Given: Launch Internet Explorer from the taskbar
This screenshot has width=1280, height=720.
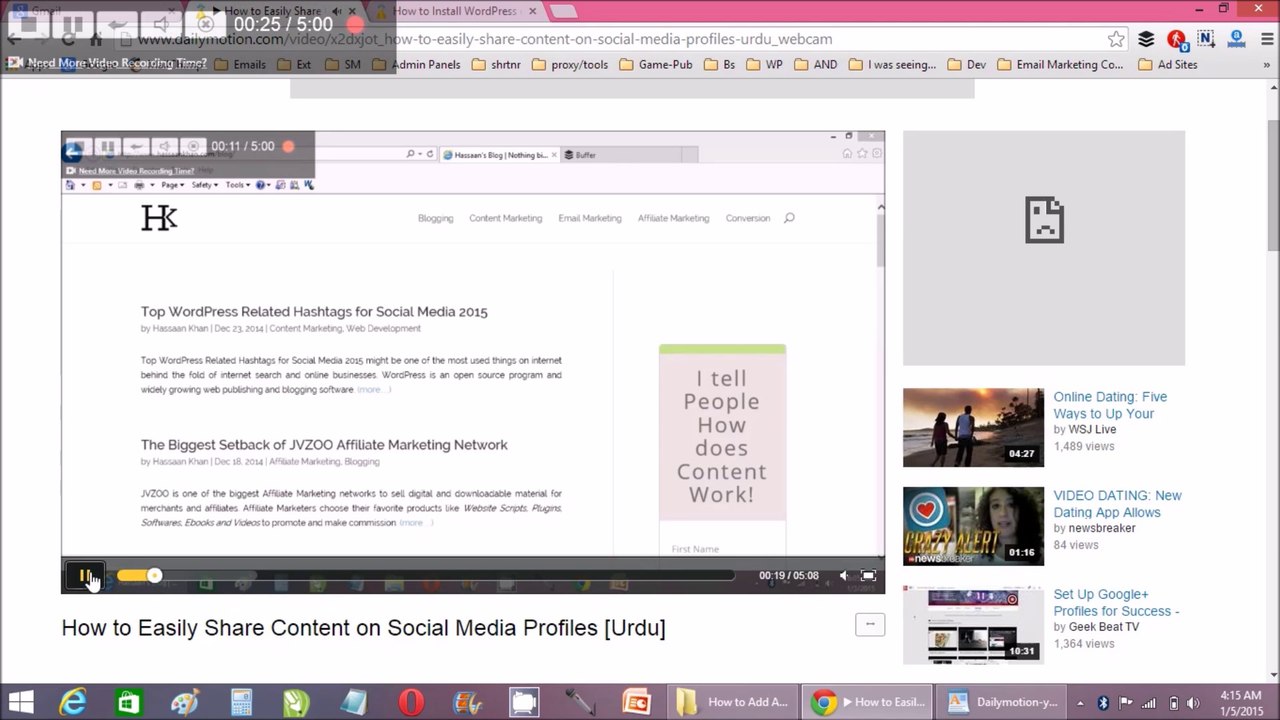Looking at the screenshot, I should coord(72,702).
